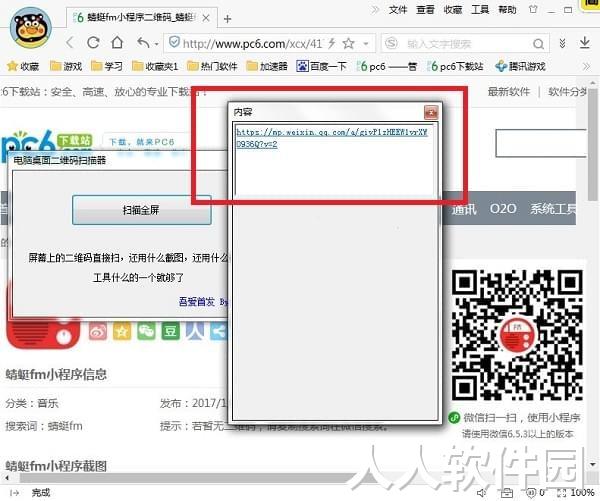This screenshot has height=501, width=600.
Task: Click the search magnifier icon
Action: point(538,44)
